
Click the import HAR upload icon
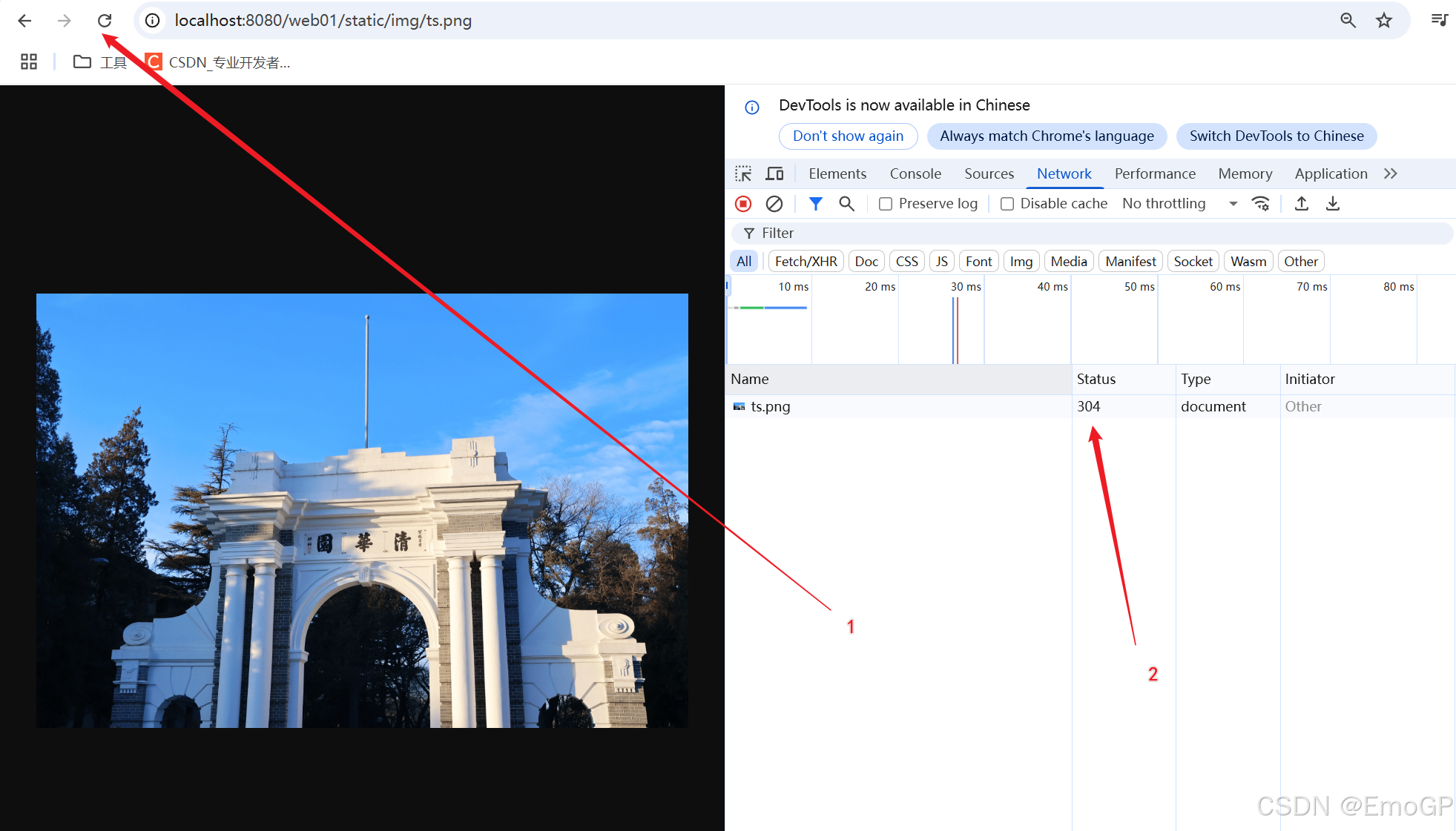pyautogui.click(x=1301, y=203)
